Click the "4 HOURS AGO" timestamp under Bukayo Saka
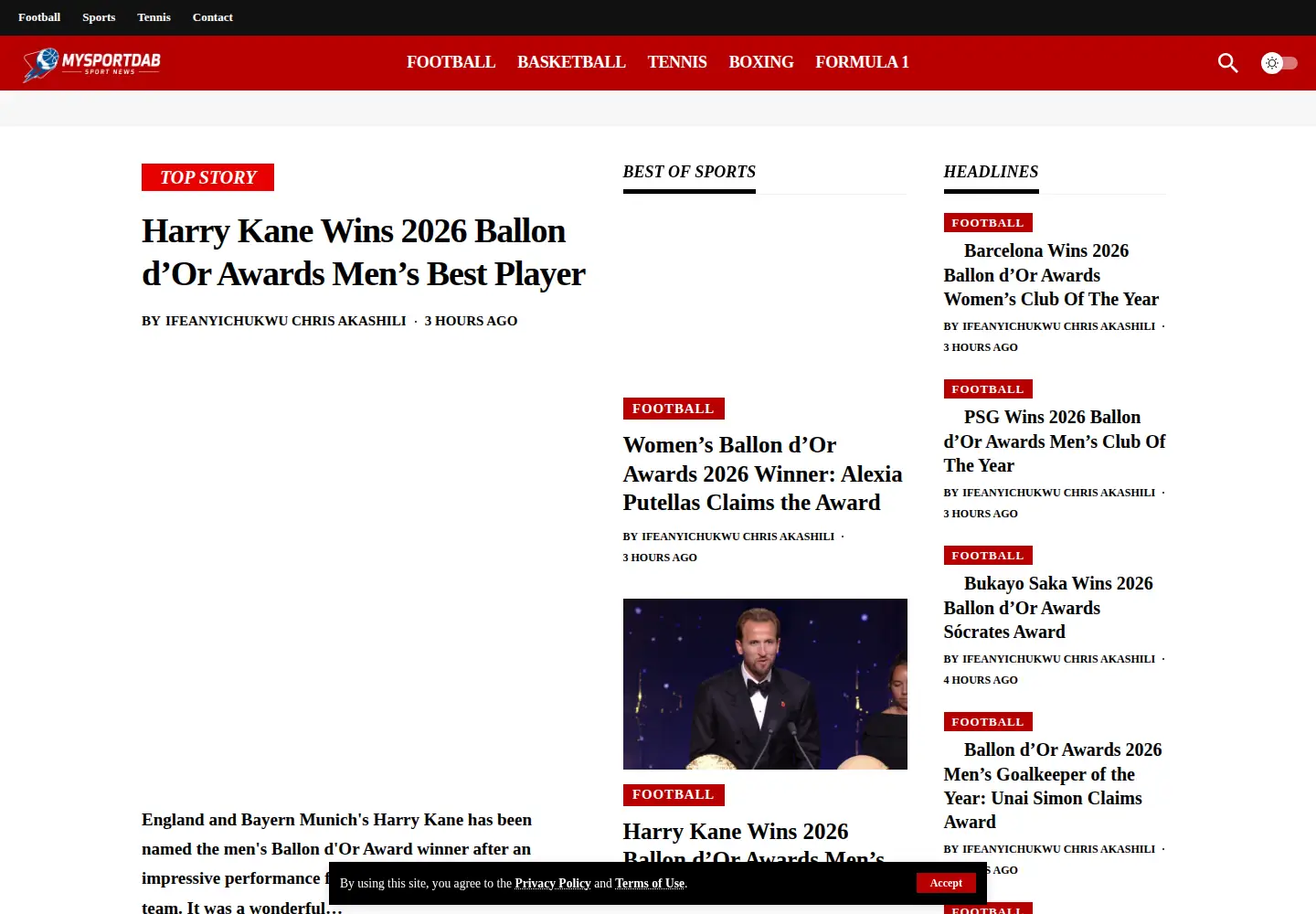Screen dimensions: 1316x914 coord(981,680)
